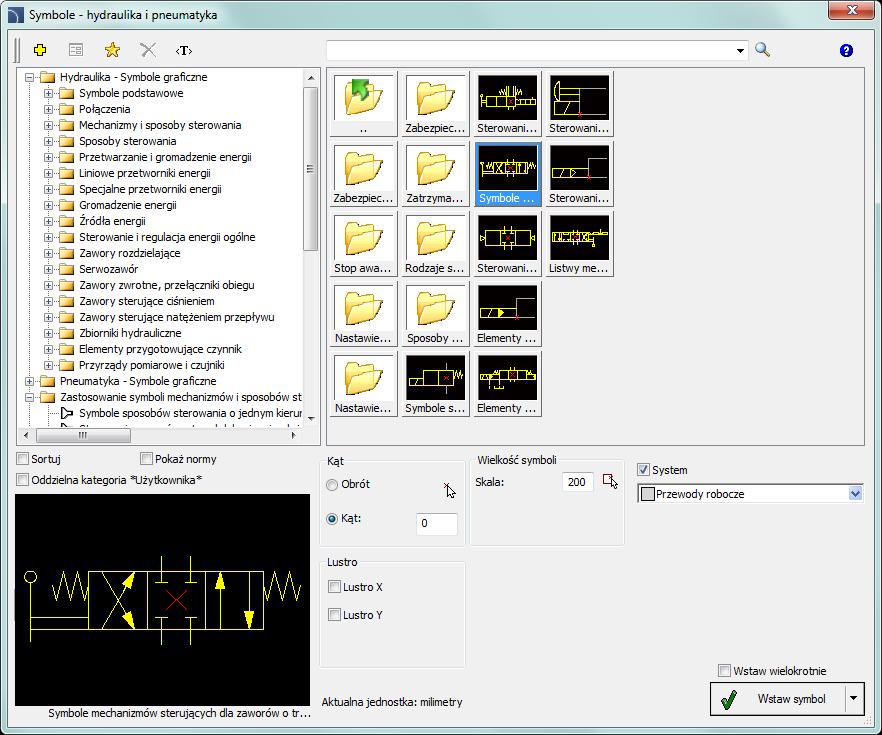Click the yellow star favorites icon
Screen dimensions: 882x735
112,50
